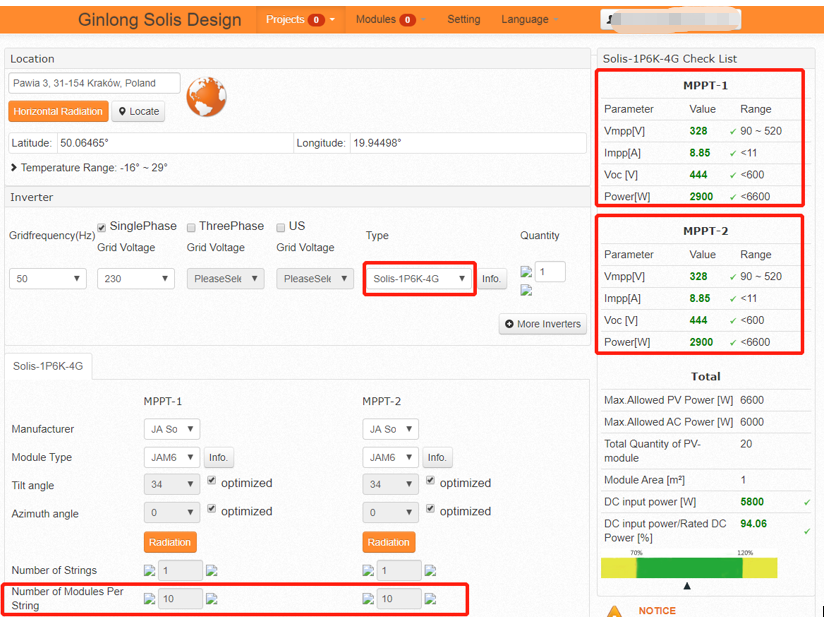Click the 94.06 power ratio value
827x629 pixels.
753,524
